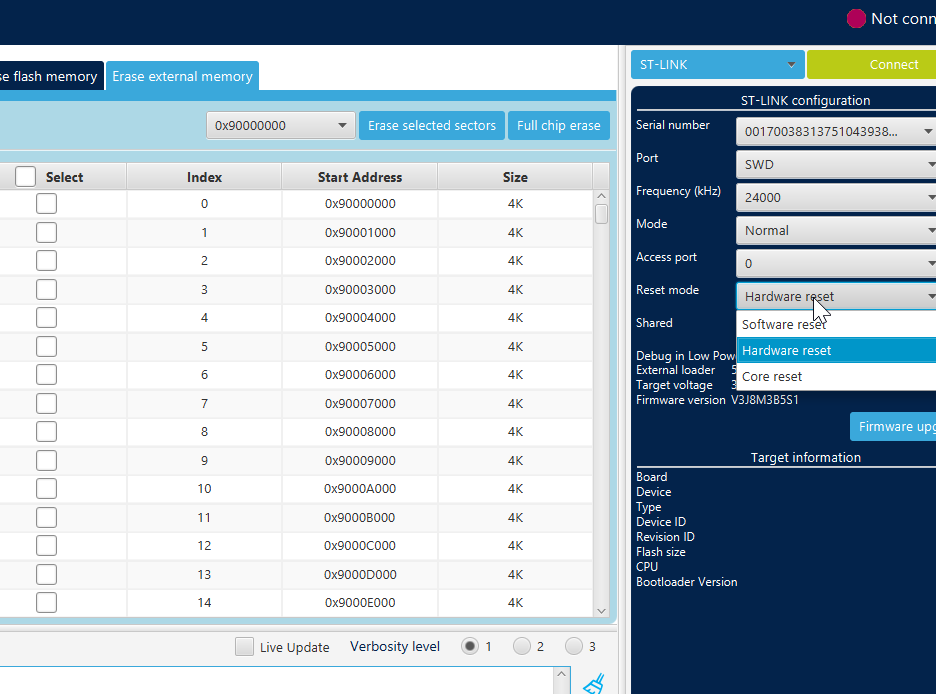The image size is (936, 694).
Task: Click the 0x9000B000 address cell
Action: click(x=360, y=517)
